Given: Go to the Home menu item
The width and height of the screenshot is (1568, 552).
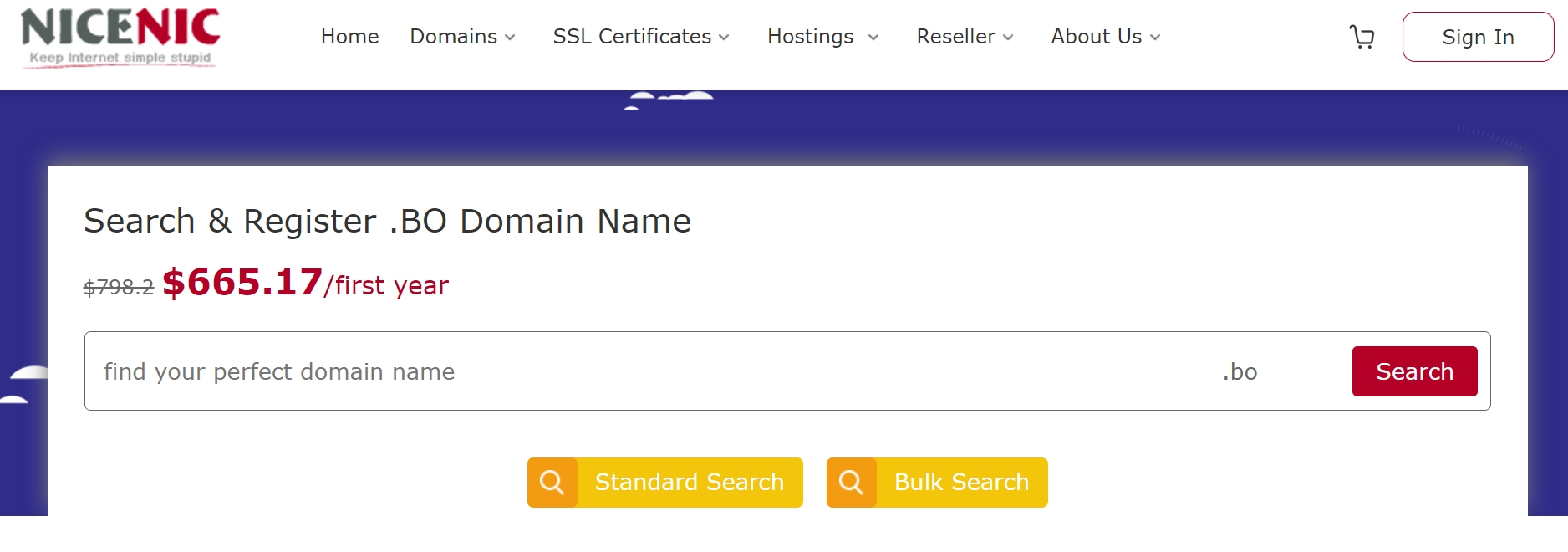Looking at the screenshot, I should point(349,37).
